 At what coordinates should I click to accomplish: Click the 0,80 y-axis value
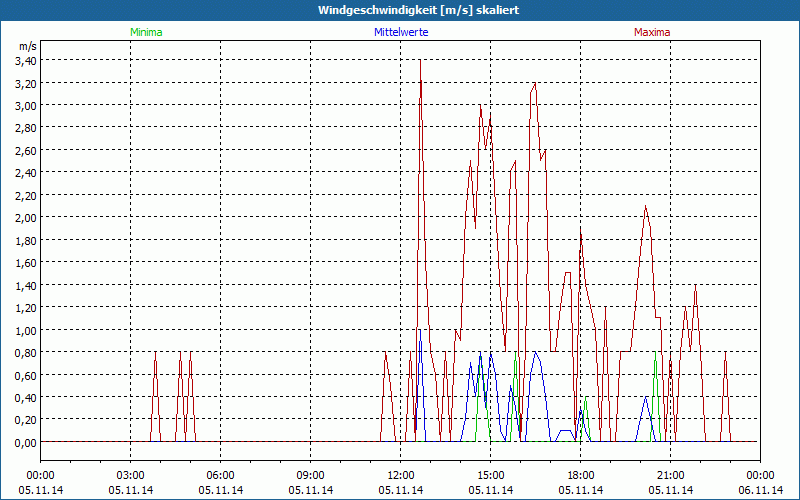(x=26, y=353)
